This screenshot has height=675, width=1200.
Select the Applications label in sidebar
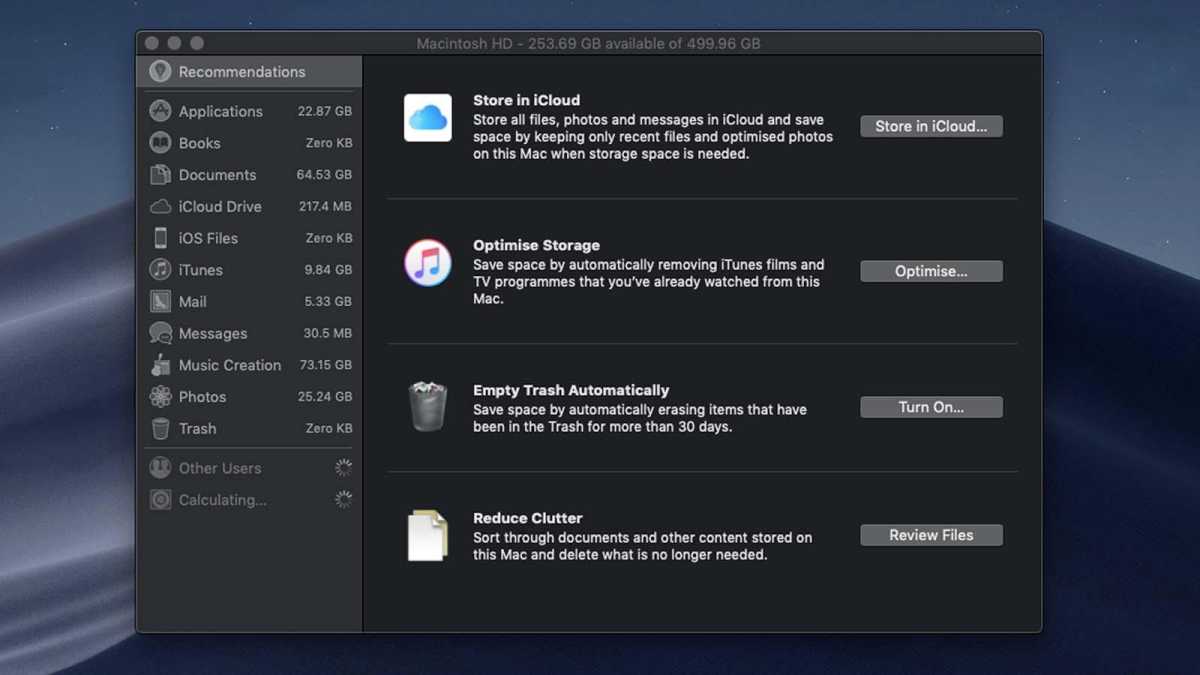(221, 111)
